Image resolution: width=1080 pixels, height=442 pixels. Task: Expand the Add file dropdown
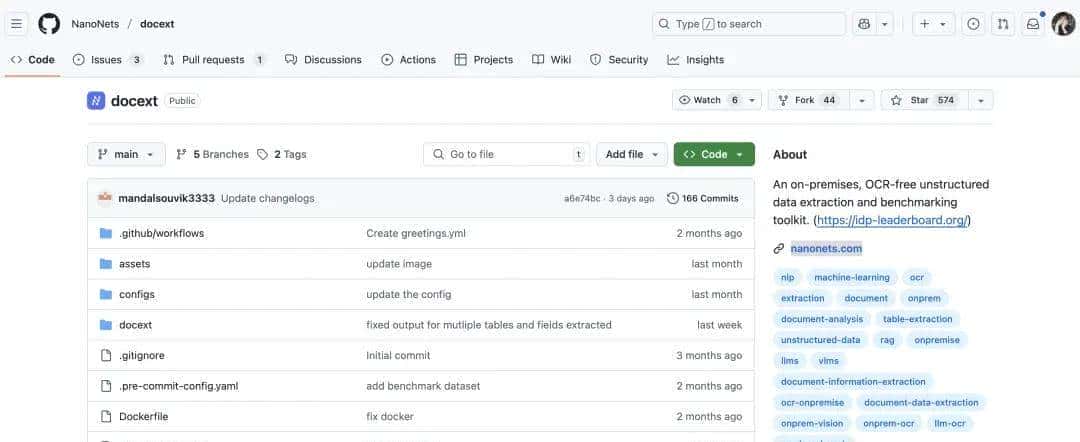coord(632,154)
